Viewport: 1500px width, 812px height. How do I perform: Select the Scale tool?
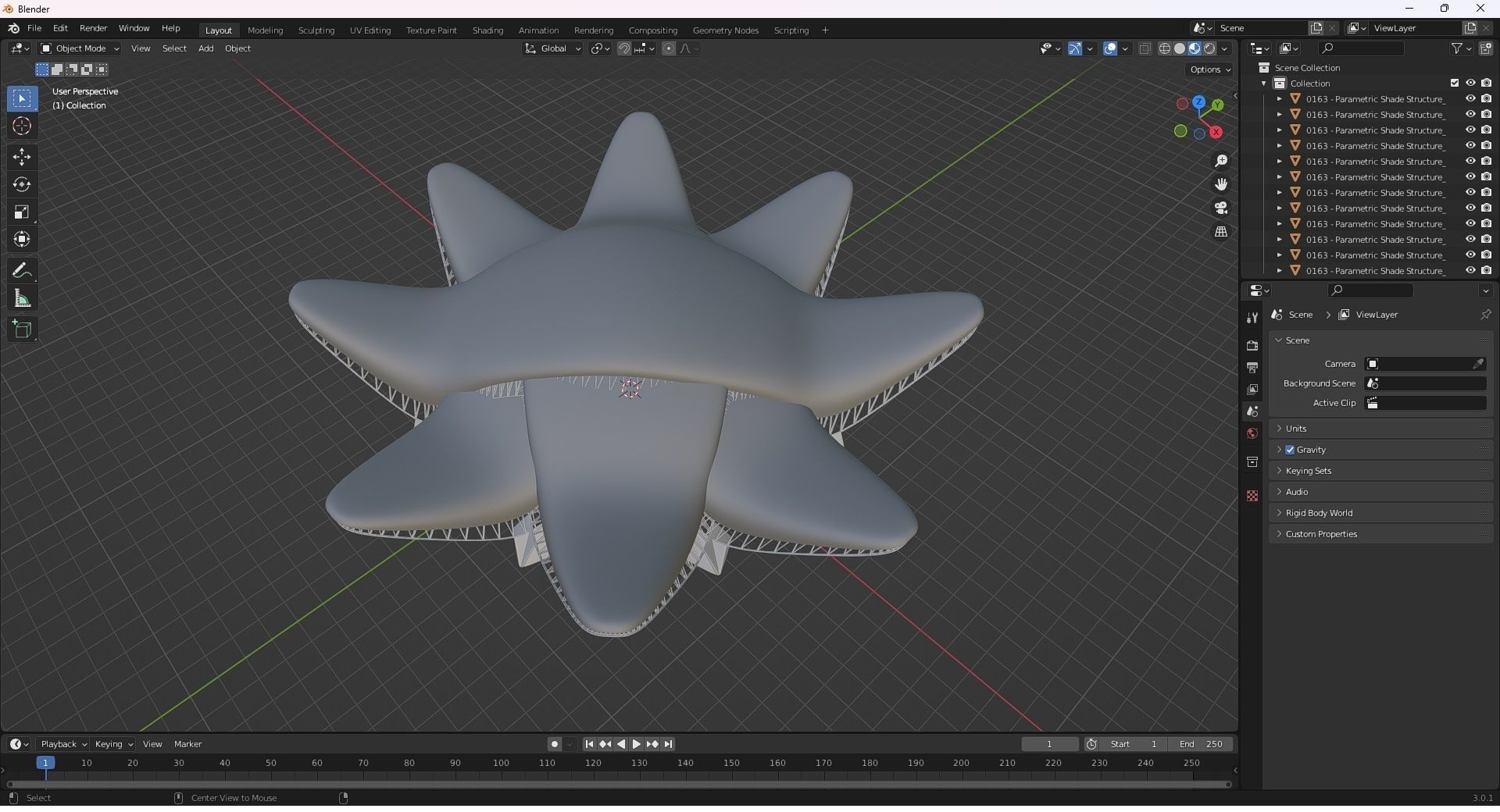click(22, 212)
